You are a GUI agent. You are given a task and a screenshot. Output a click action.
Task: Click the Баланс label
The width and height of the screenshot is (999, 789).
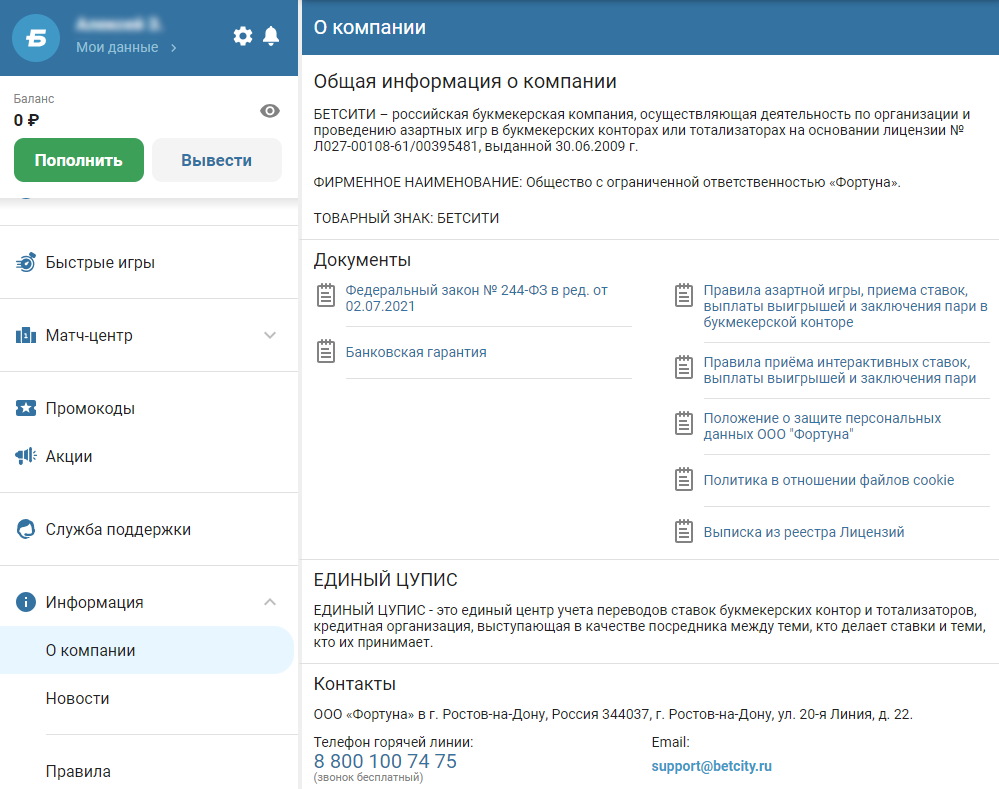tap(34, 99)
